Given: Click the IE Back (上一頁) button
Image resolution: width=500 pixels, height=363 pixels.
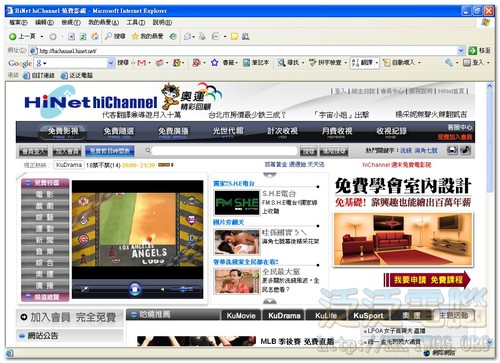Looking at the screenshot, I should 22,36.
